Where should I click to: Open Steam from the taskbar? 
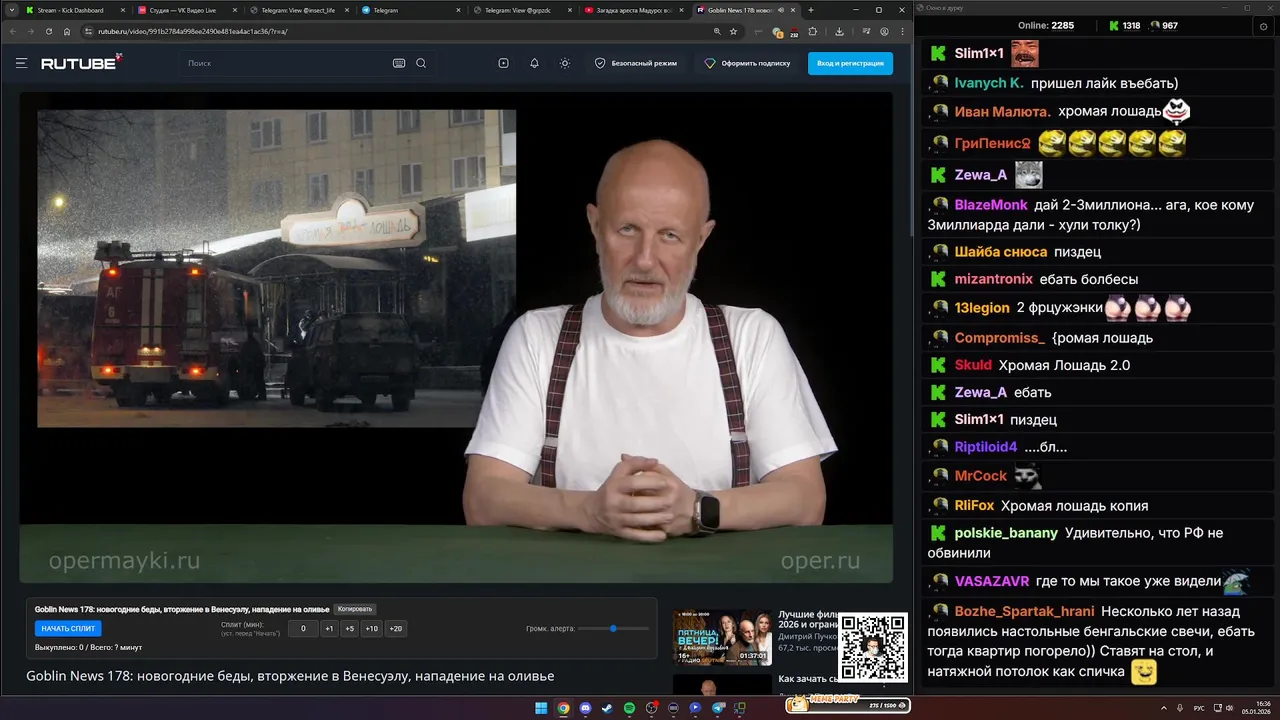[x=607, y=708]
